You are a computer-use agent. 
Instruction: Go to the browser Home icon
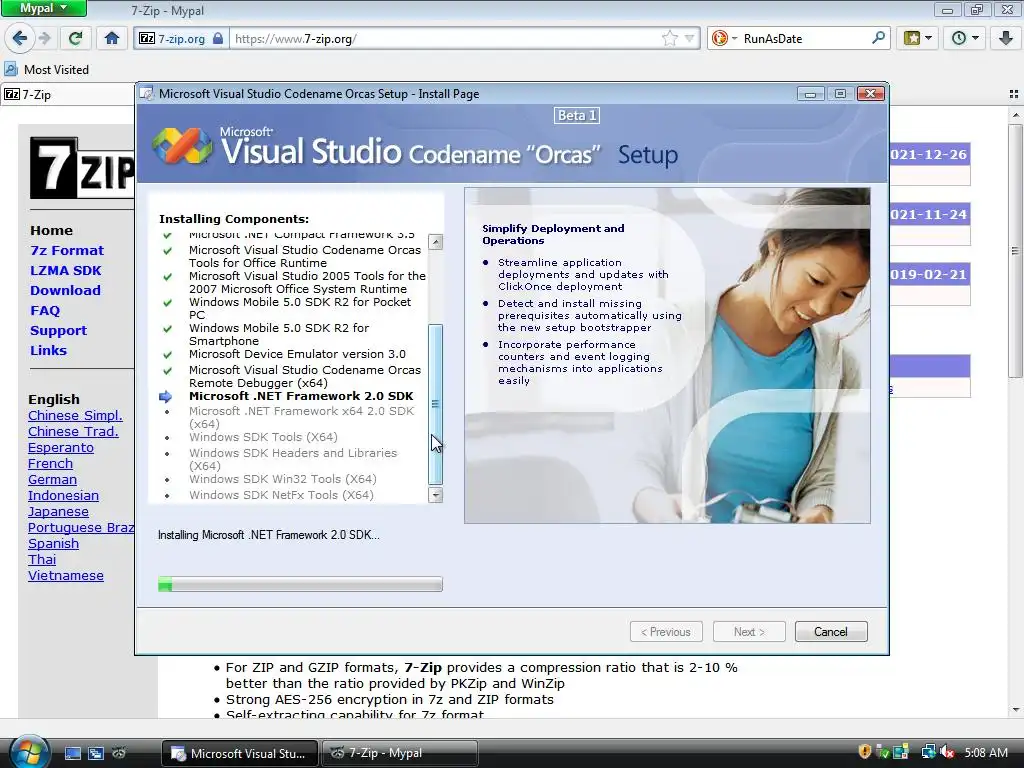(x=112, y=39)
